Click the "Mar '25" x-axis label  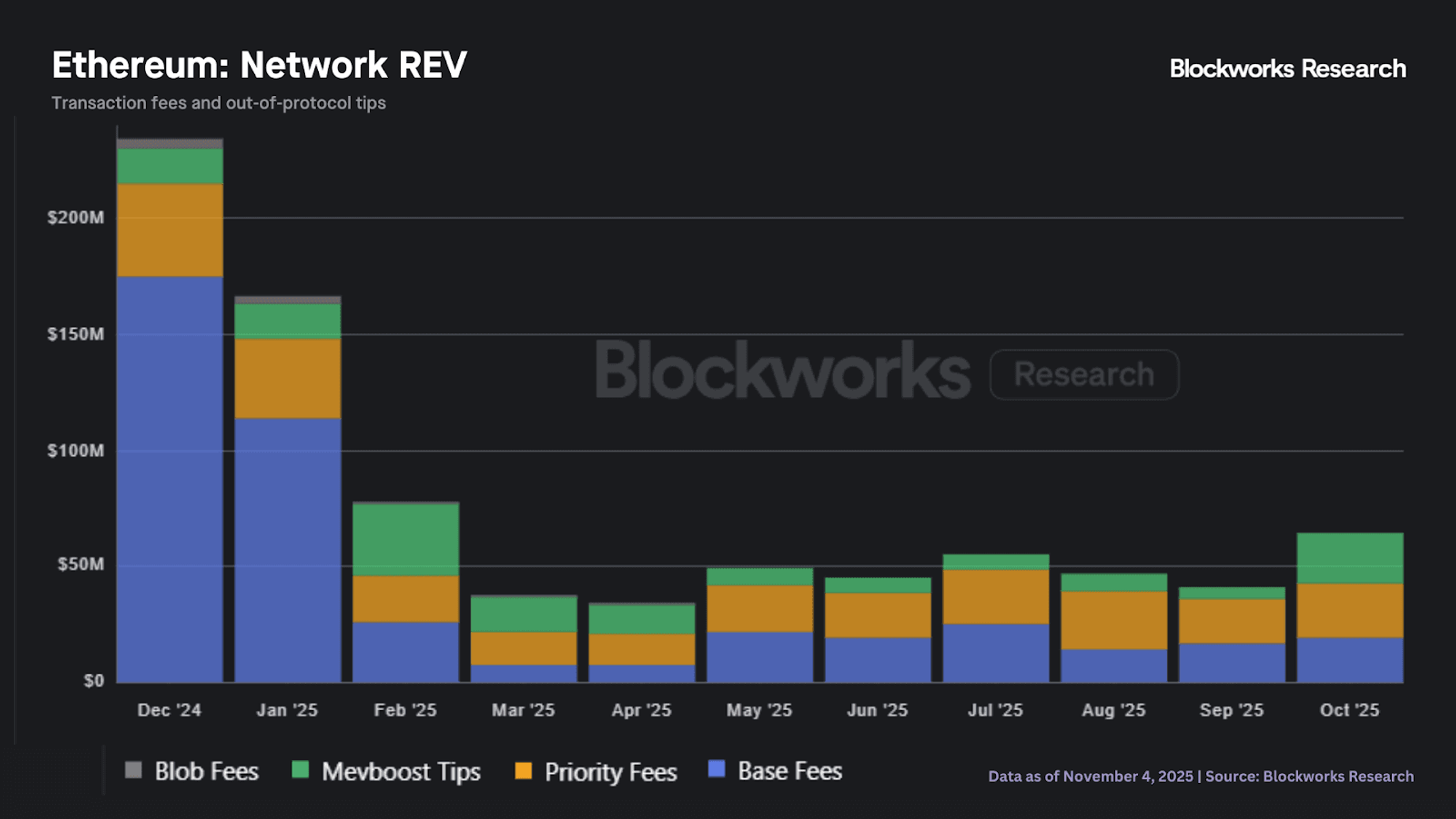pyautogui.click(x=523, y=710)
